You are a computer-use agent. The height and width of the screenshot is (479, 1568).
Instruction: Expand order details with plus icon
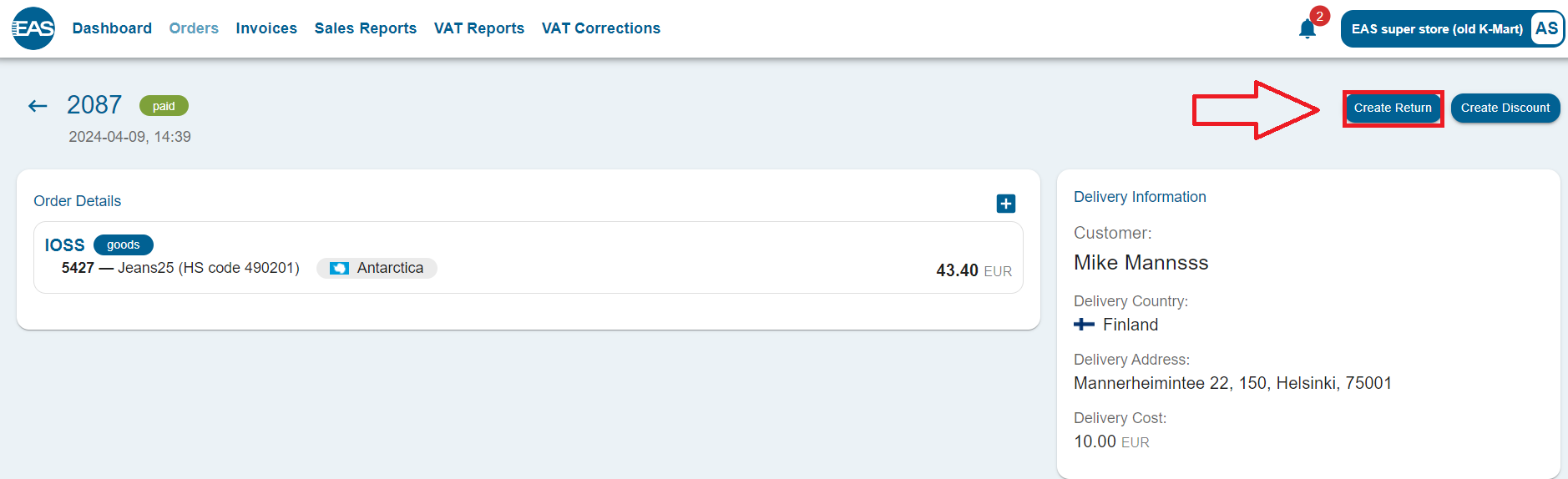(1005, 204)
